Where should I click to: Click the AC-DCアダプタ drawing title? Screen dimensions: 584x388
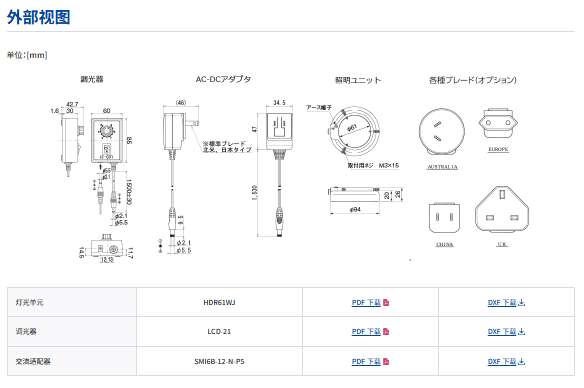coord(223,79)
